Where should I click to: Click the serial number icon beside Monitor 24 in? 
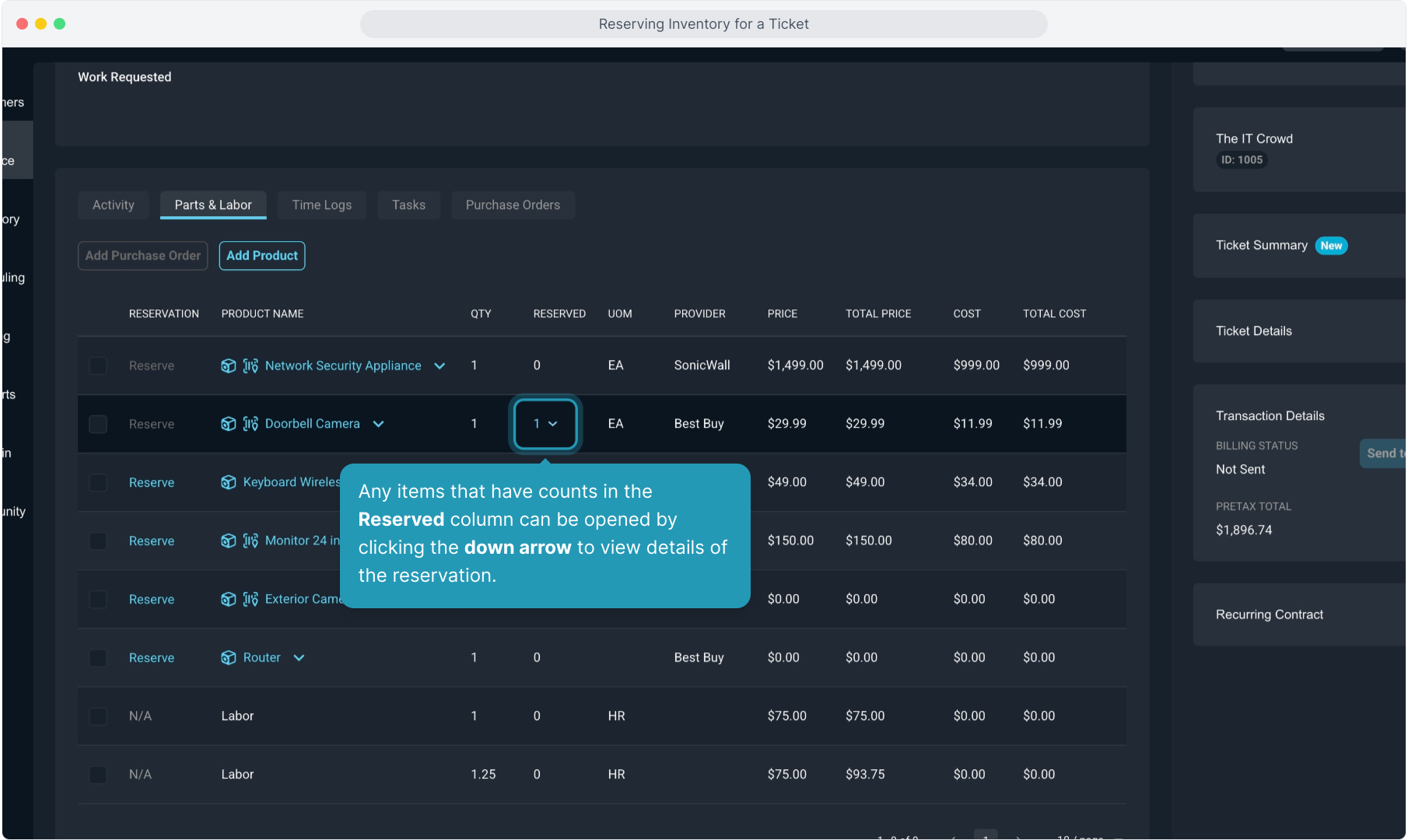250,541
